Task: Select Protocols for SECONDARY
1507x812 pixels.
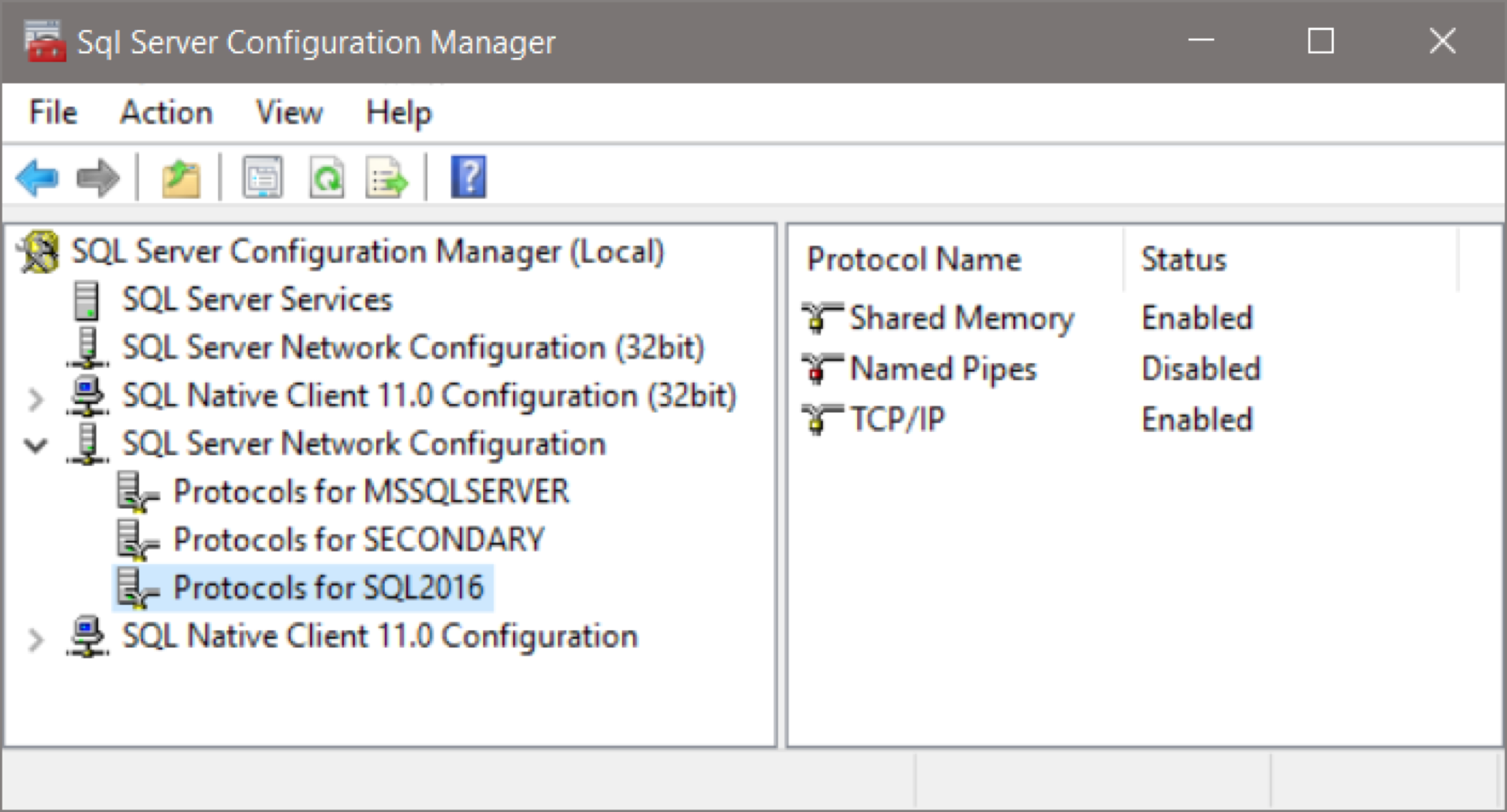Action: click(359, 539)
